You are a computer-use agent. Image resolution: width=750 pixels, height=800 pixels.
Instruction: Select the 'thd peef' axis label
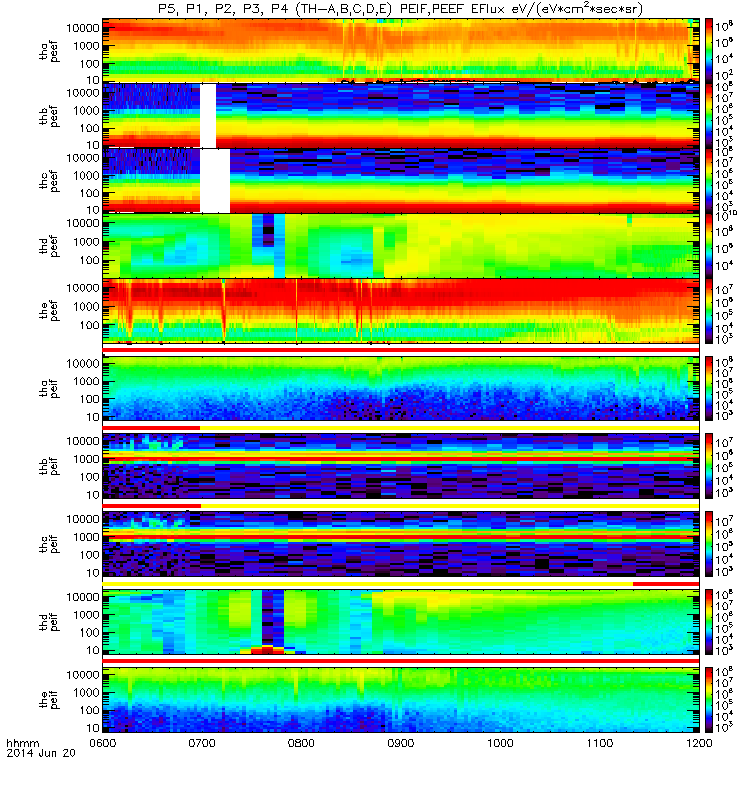click(49, 246)
